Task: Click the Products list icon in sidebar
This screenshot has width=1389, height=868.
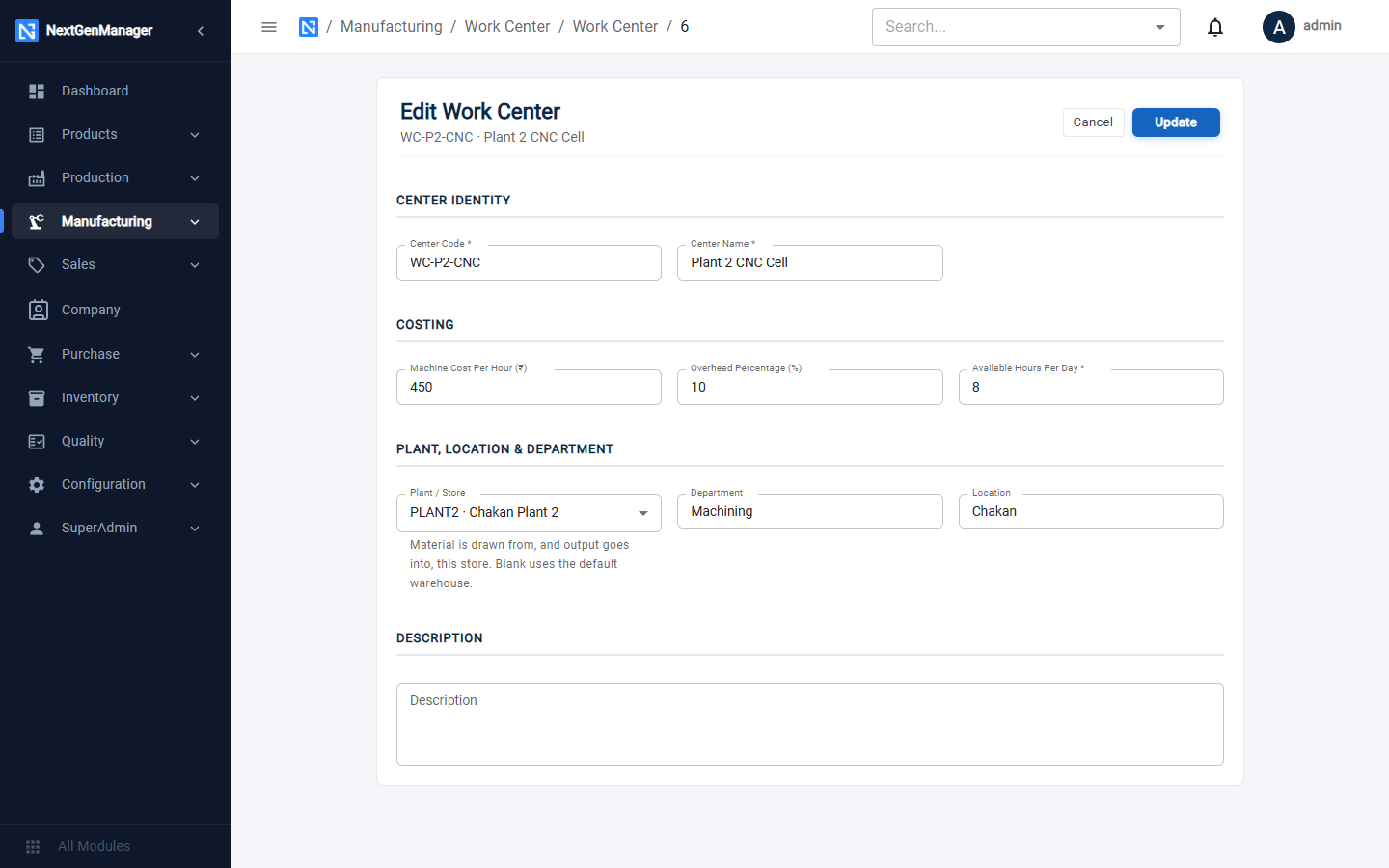Action: coord(37,135)
